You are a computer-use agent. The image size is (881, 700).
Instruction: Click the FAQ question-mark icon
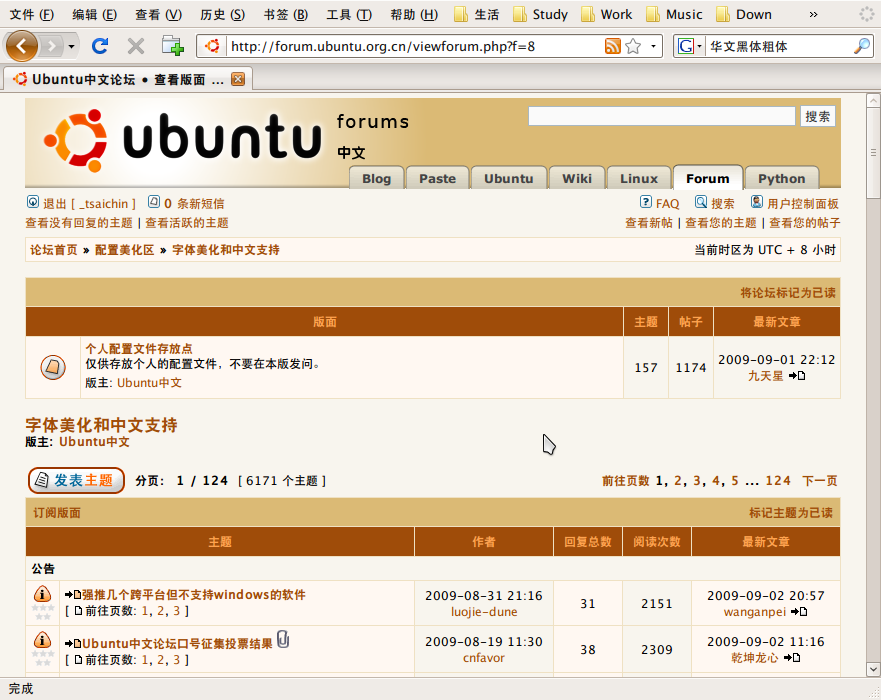click(646, 202)
